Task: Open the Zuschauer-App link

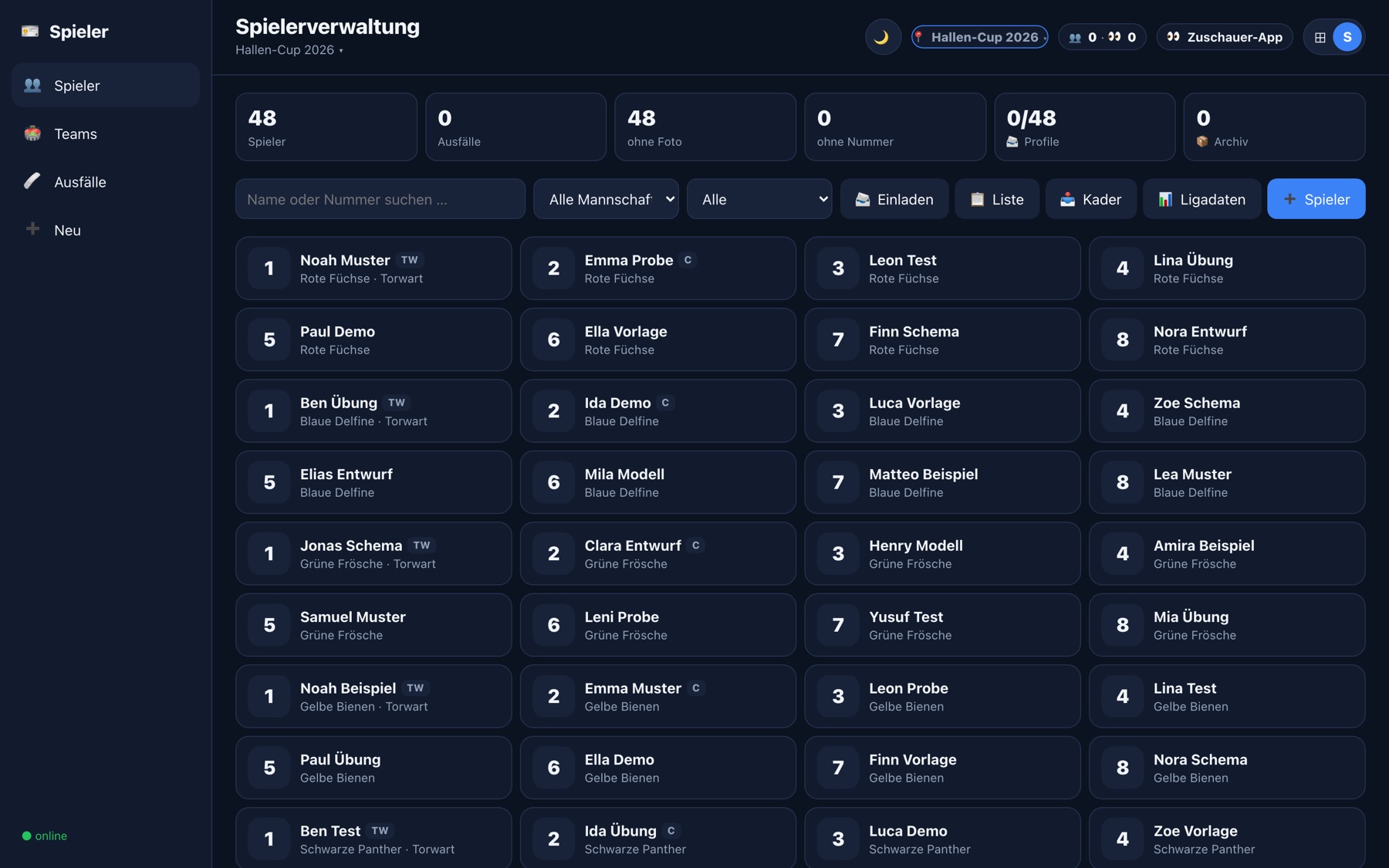Action: (1224, 37)
